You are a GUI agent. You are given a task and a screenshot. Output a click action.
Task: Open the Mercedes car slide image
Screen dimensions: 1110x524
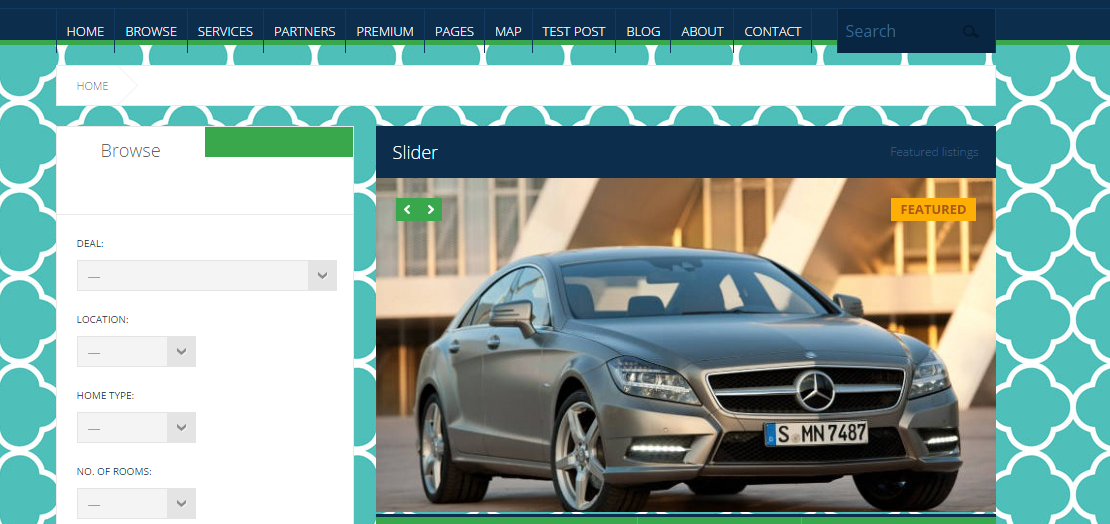(685, 345)
